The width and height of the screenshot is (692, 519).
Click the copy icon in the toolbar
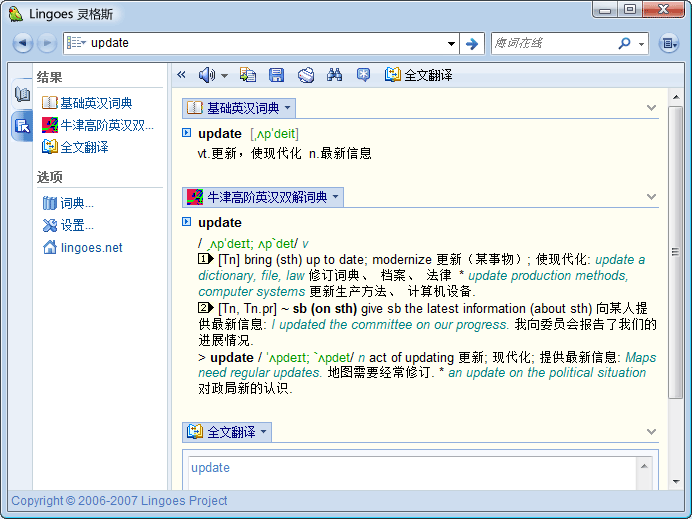coord(248,75)
